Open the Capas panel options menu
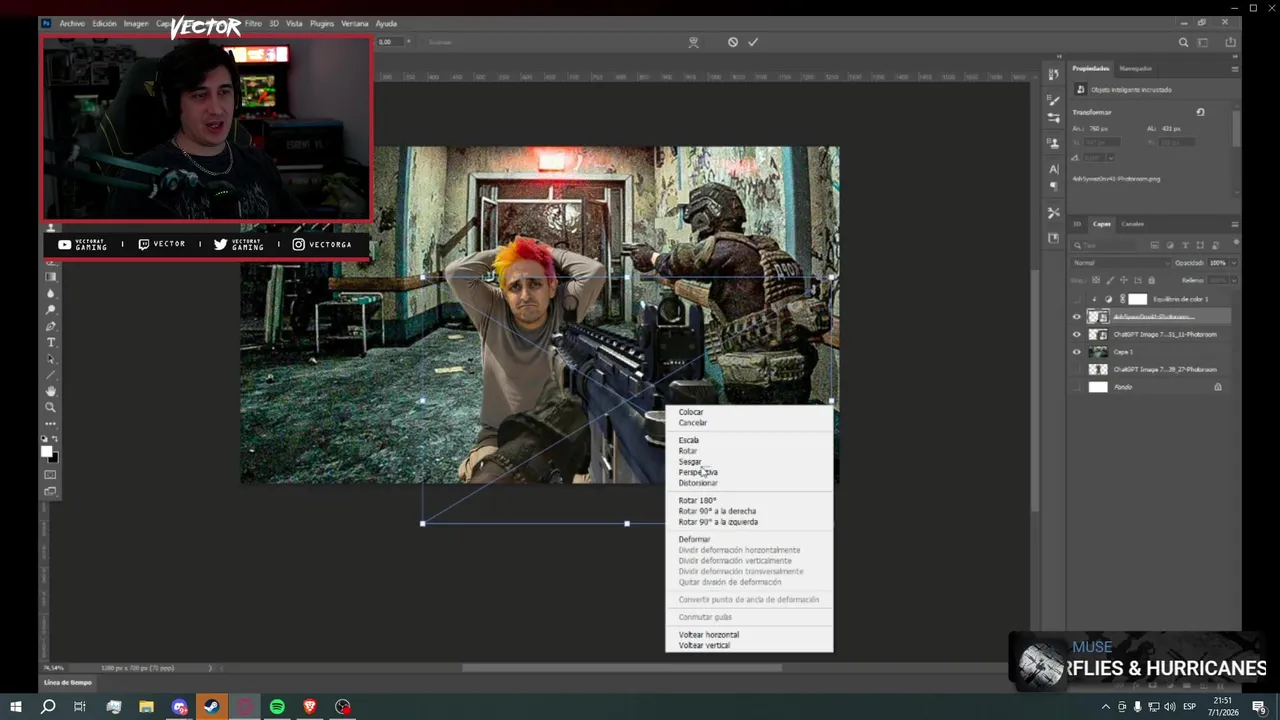 1235,224
